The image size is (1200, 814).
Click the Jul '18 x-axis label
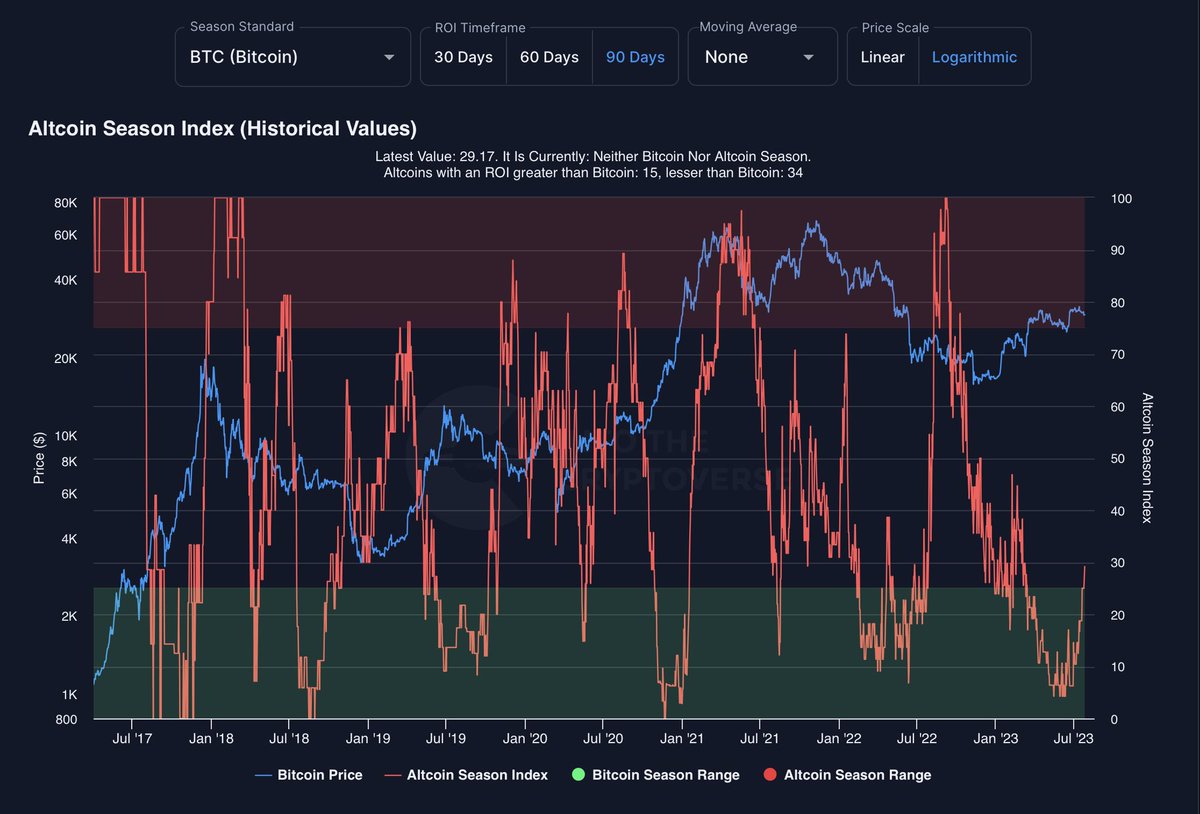coord(288,739)
